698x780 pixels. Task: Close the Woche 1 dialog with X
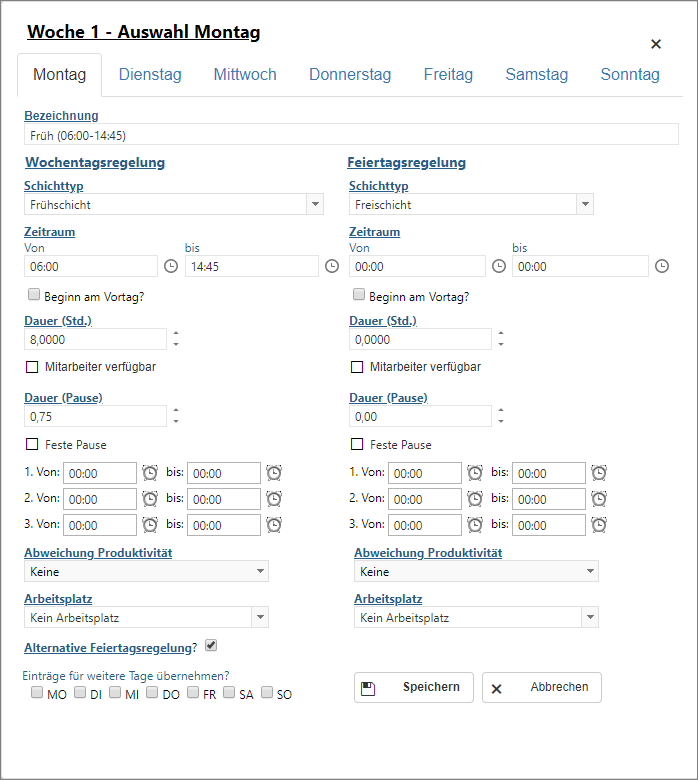coord(656,44)
